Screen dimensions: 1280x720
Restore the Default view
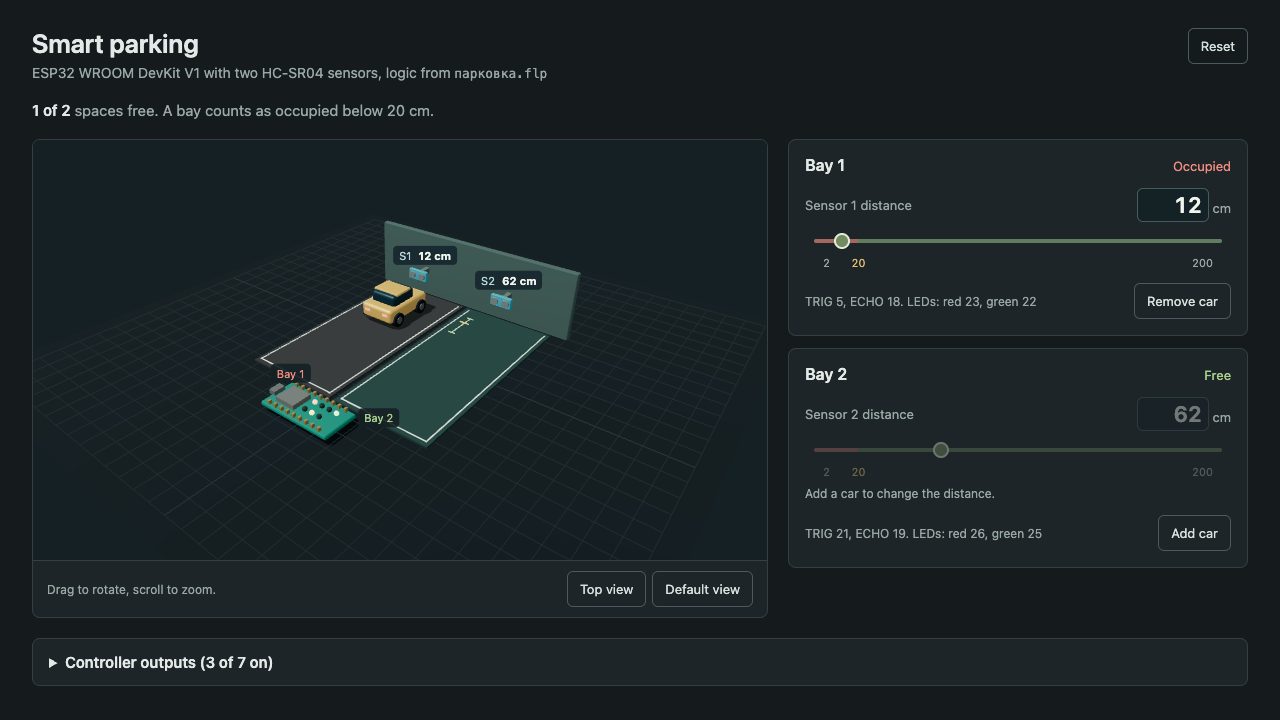click(702, 589)
